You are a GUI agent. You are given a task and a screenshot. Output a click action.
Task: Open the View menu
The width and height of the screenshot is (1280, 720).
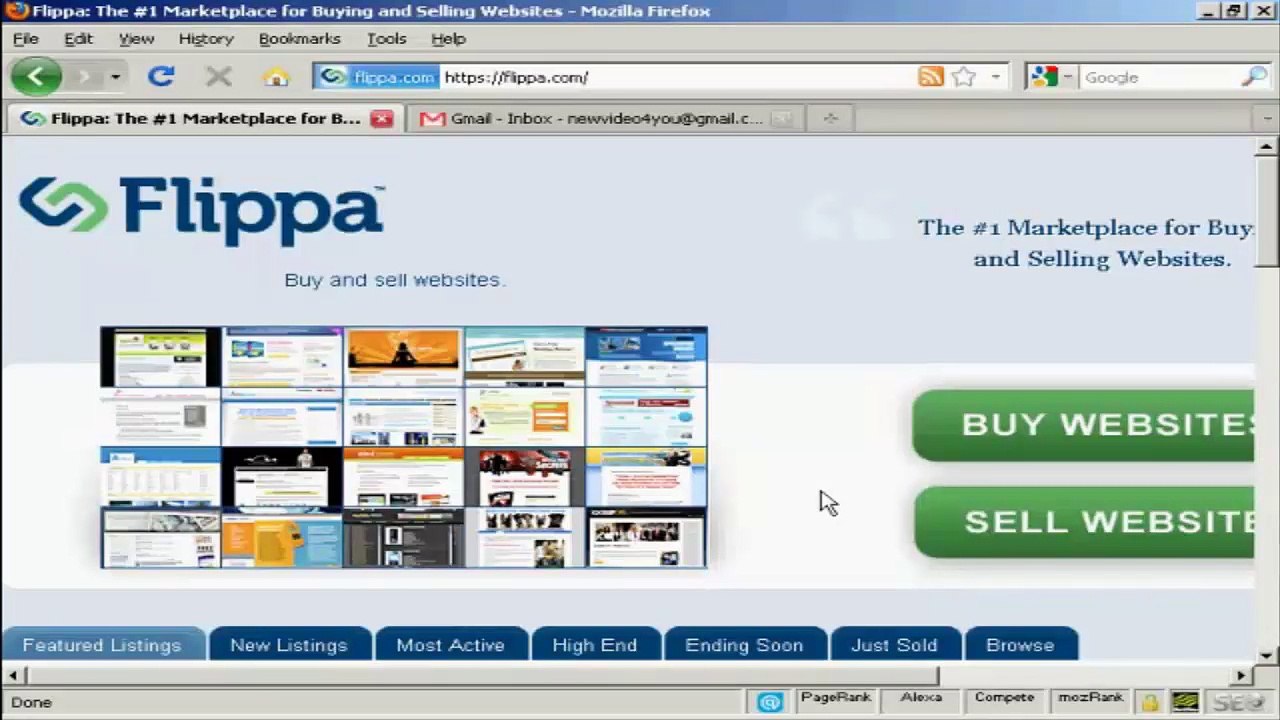[136, 38]
